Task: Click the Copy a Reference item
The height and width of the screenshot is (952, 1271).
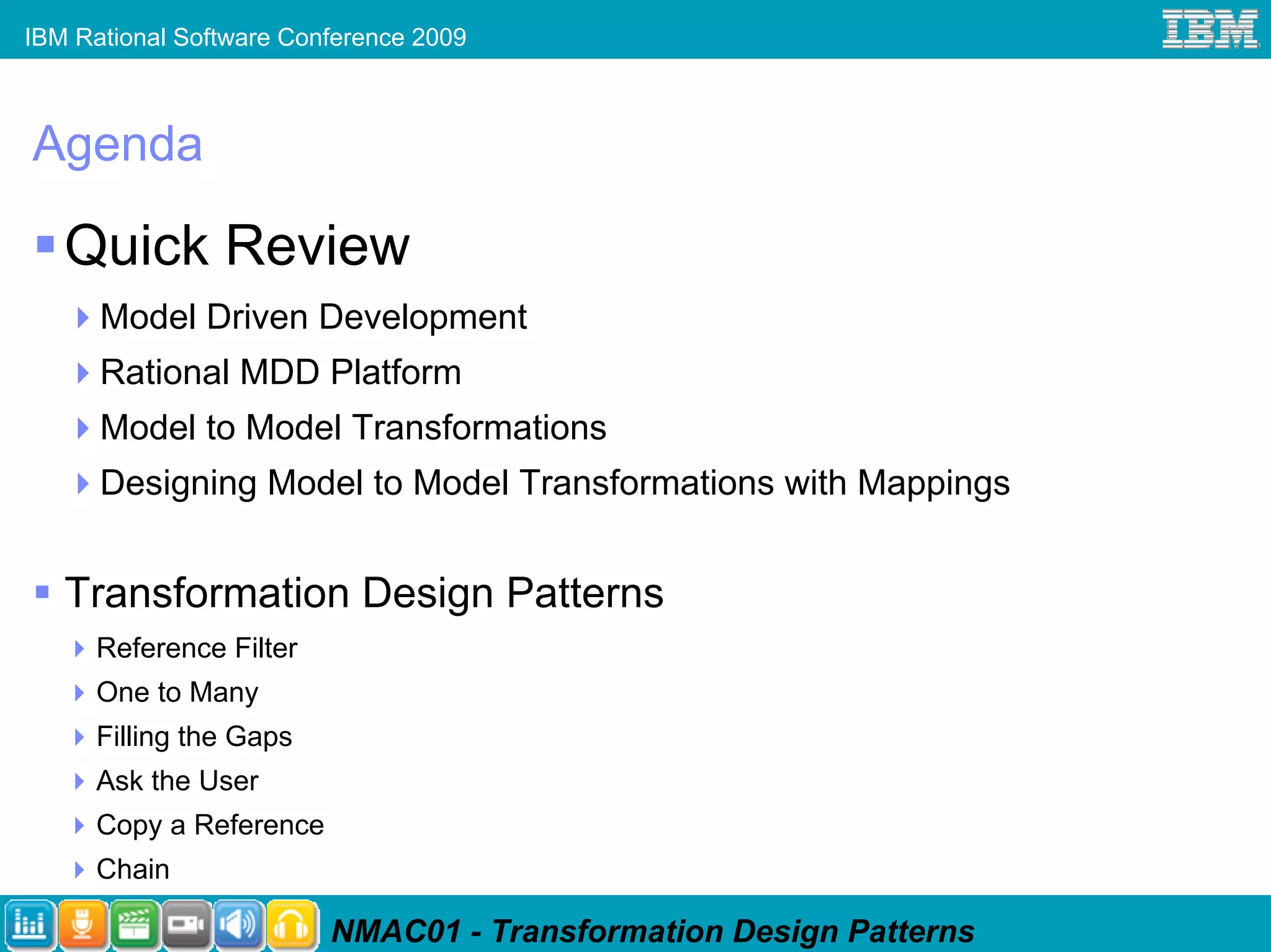Action: (210, 825)
